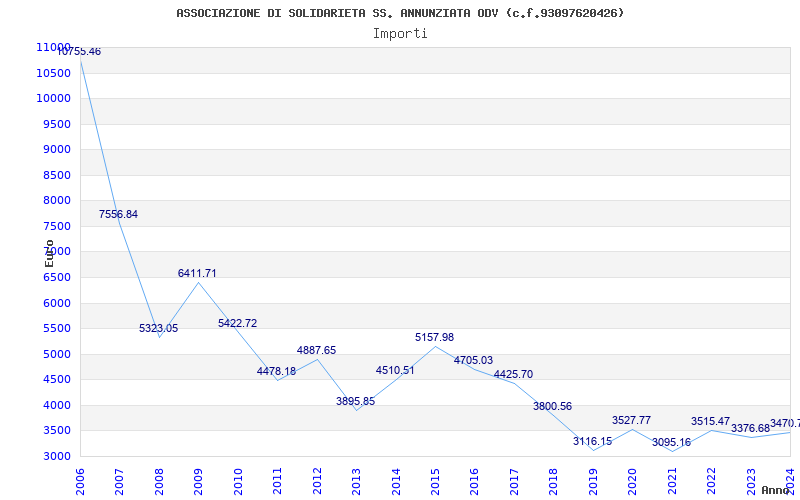Click the 3895.85 value label
This screenshot has width=800, height=500.
pos(356,402)
